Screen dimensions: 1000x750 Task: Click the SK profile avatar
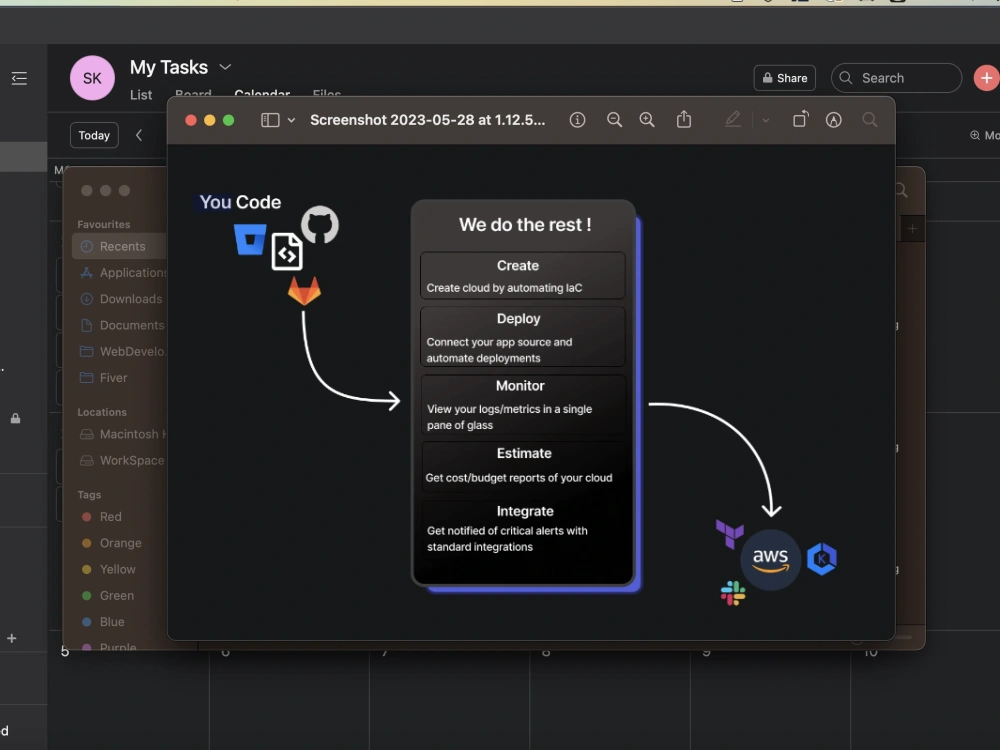pyautogui.click(x=92, y=78)
